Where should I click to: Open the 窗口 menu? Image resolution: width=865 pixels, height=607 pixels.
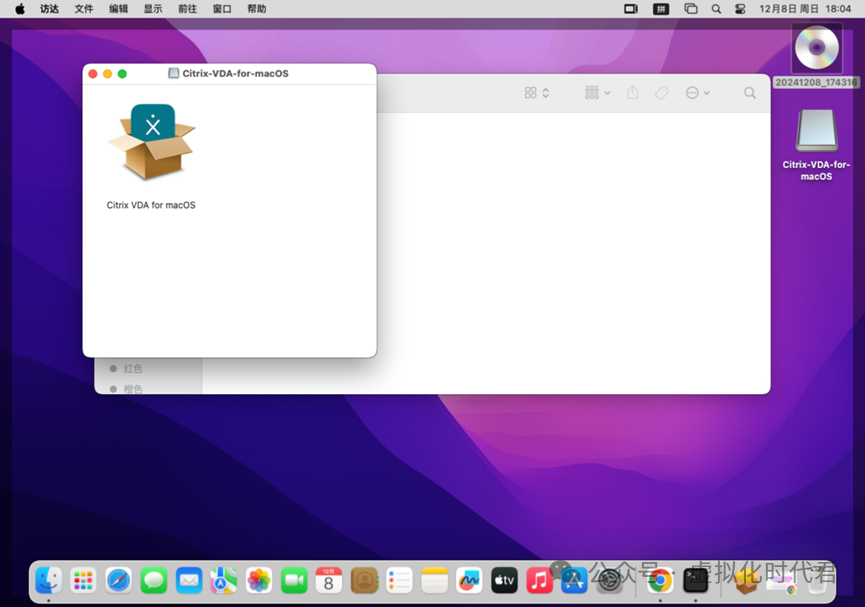click(222, 9)
